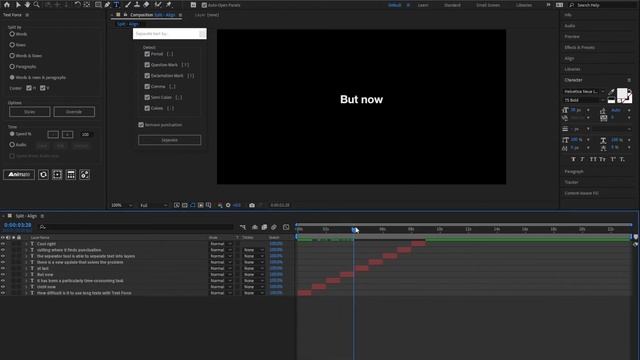
Task: Select the Roto Brush tool
Action: click(158, 5)
